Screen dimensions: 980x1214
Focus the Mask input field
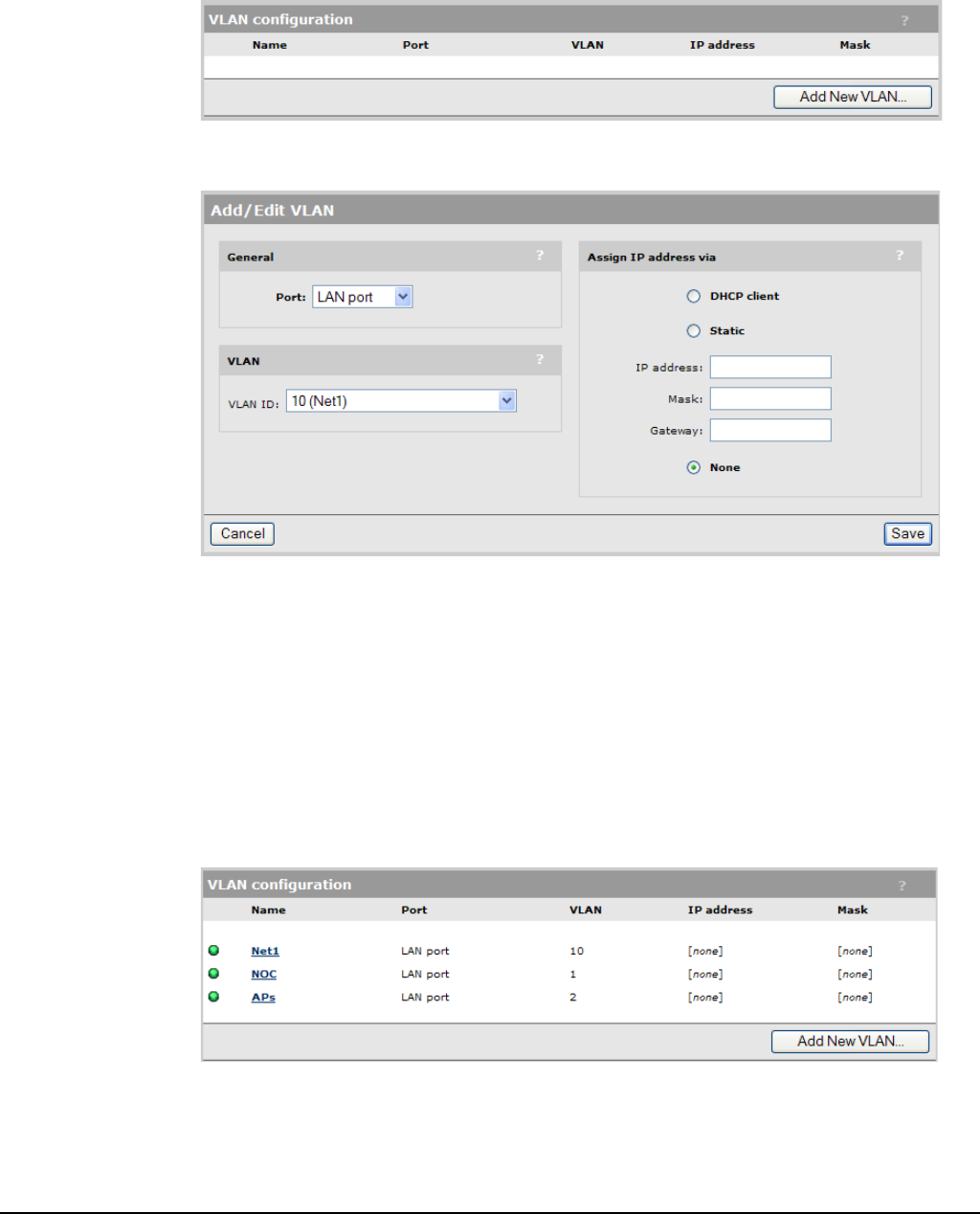tap(770, 399)
